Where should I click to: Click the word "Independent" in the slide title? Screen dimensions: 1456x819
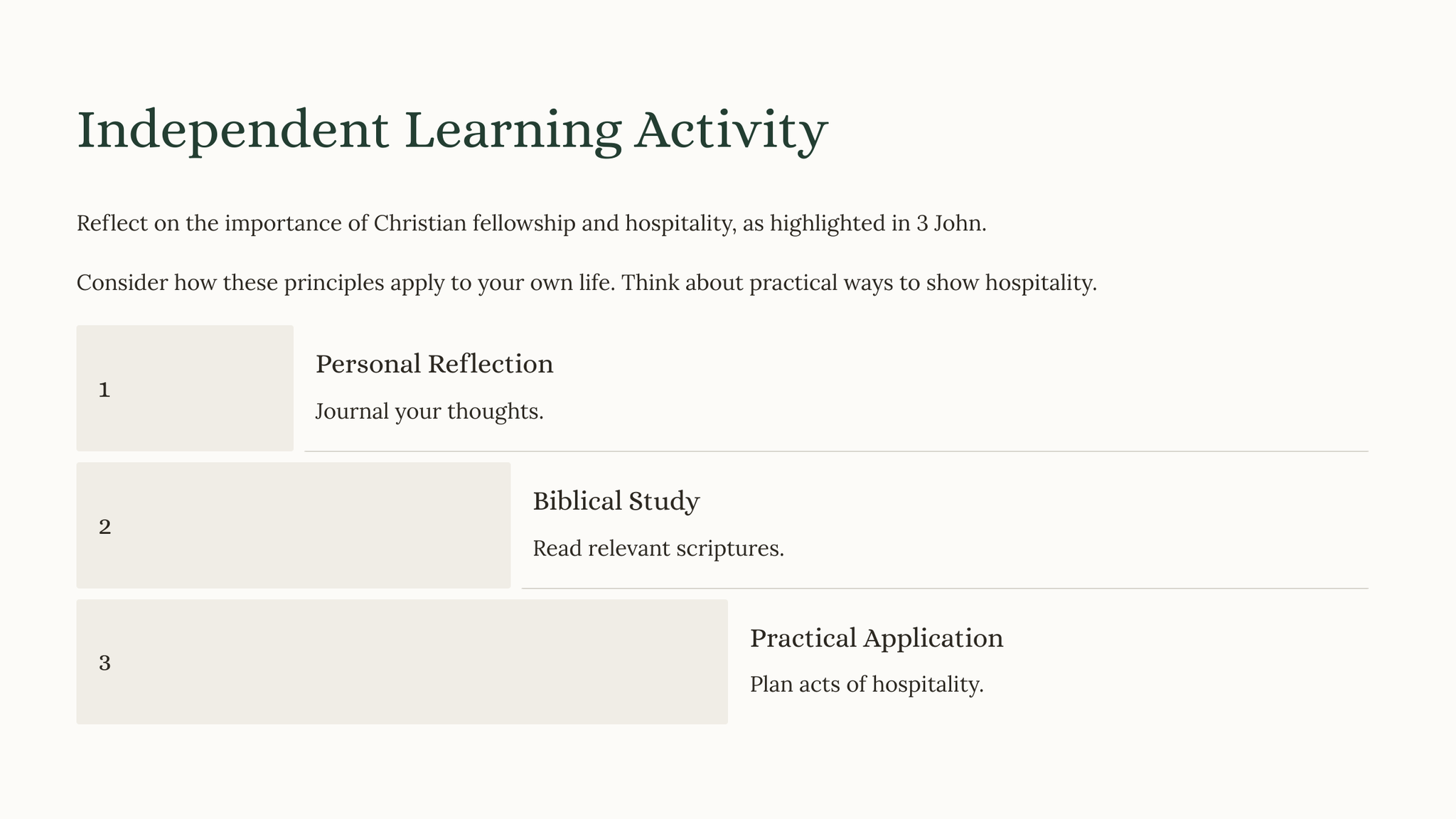click(232, 130)
